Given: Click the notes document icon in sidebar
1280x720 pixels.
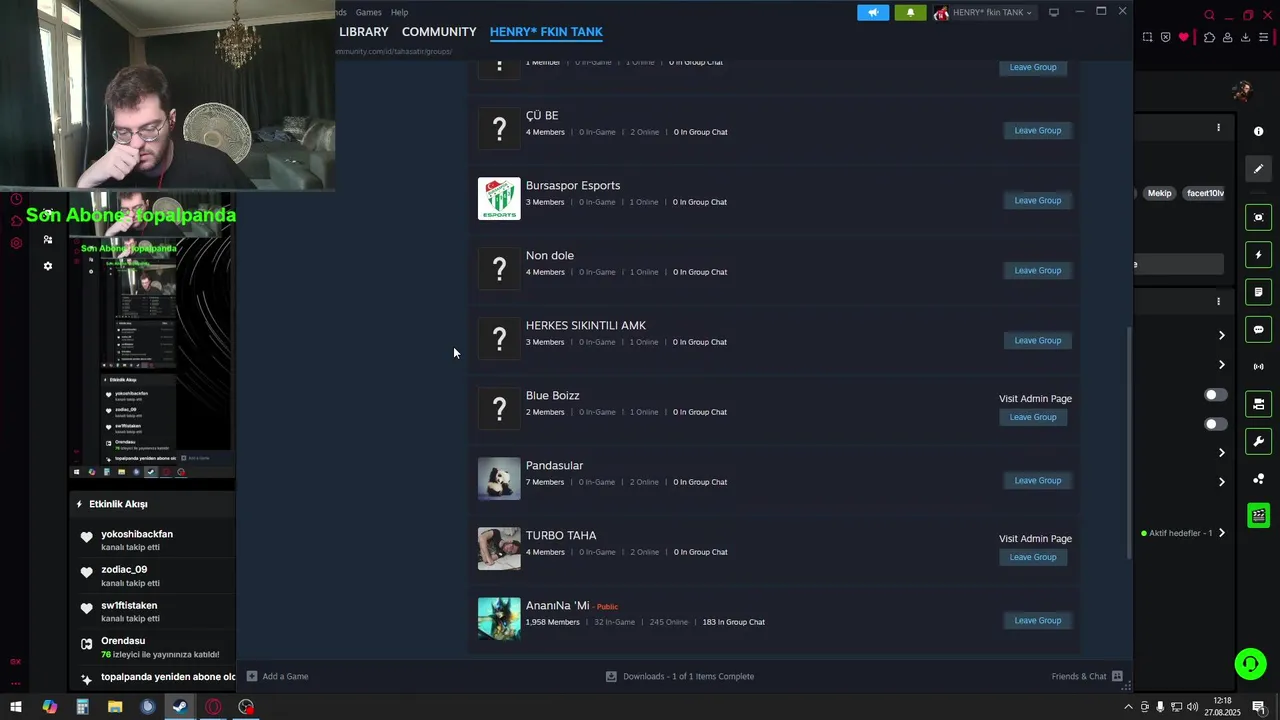Looking at the screenshot, I should tap(1258, 292).
